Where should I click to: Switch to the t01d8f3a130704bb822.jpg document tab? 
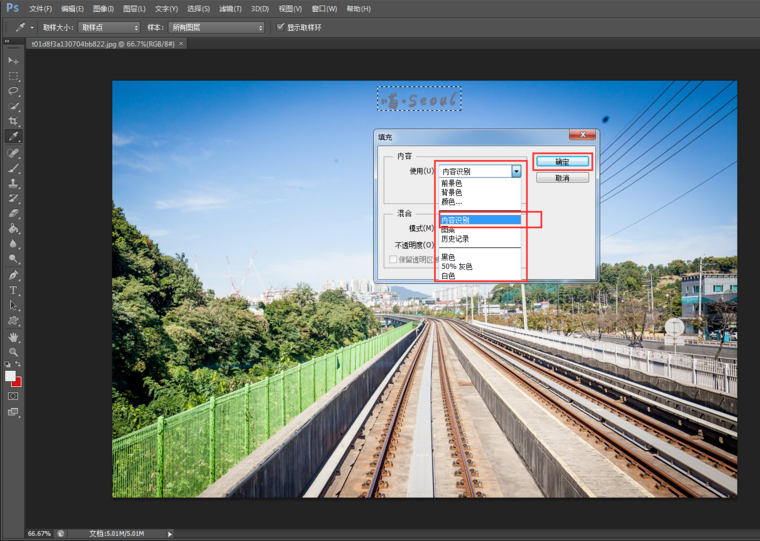[x=102, y=44]
